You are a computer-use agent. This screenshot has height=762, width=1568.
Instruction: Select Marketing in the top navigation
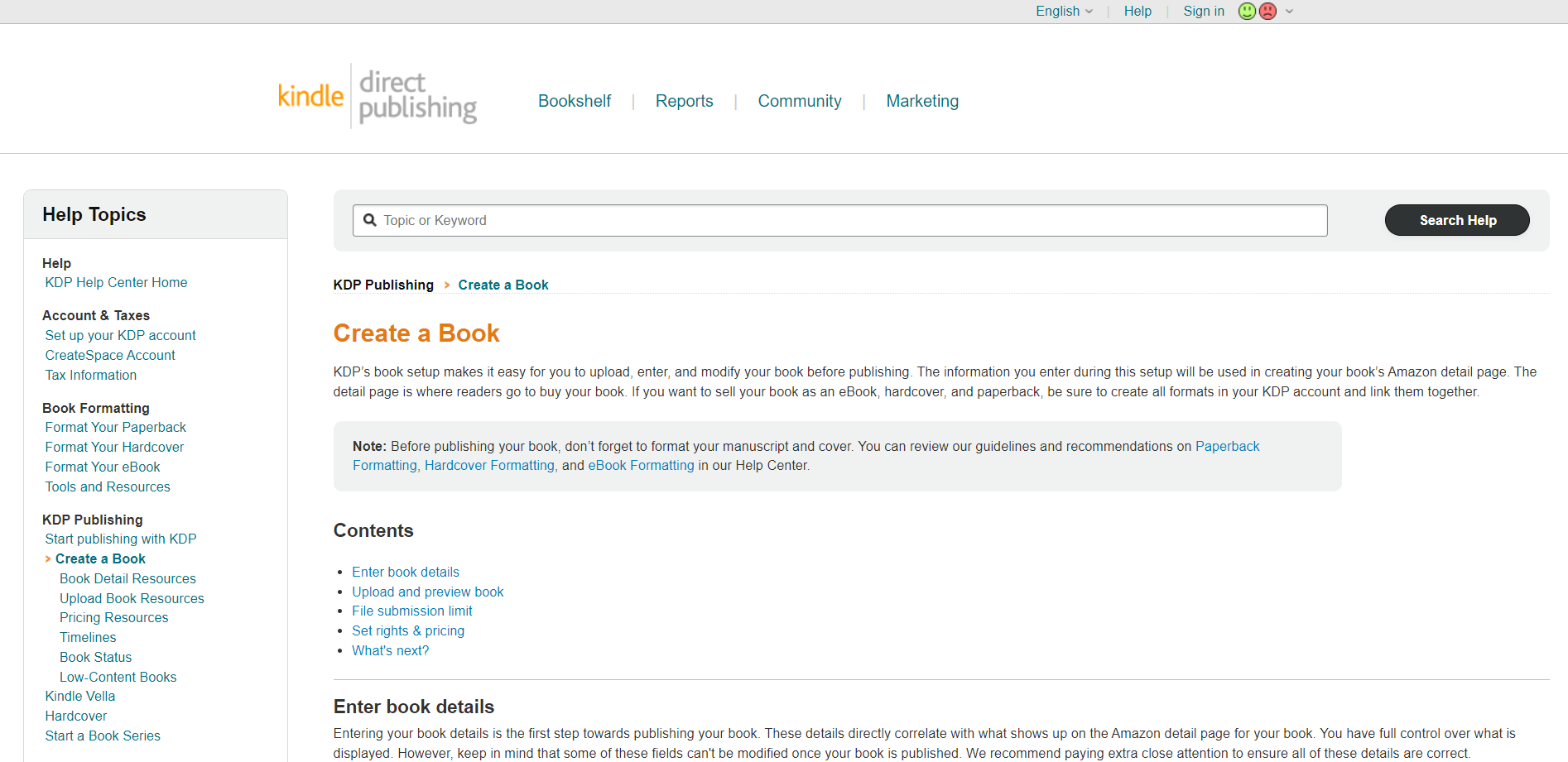point(921,101)
